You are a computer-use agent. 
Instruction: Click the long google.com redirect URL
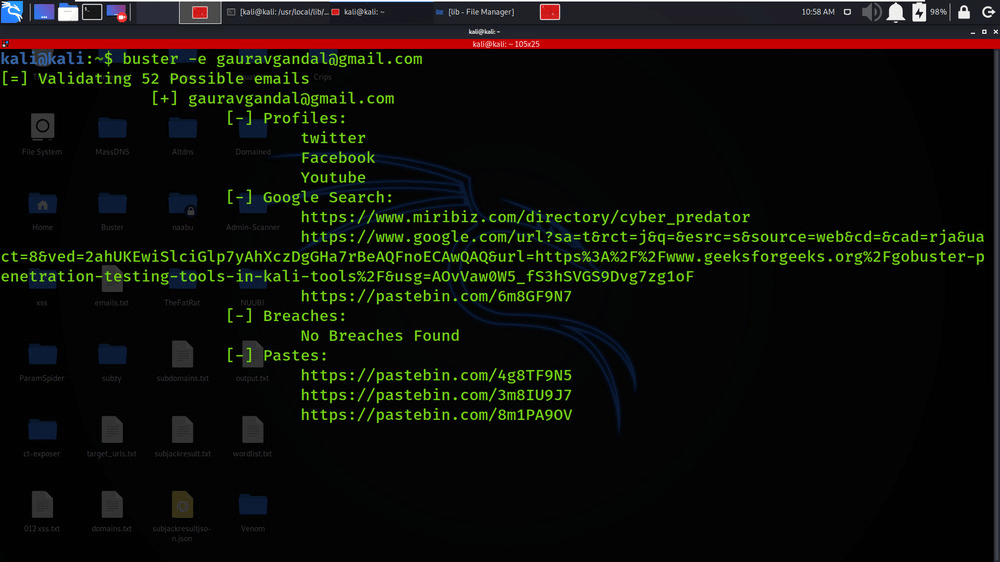(x=493, y=256)
